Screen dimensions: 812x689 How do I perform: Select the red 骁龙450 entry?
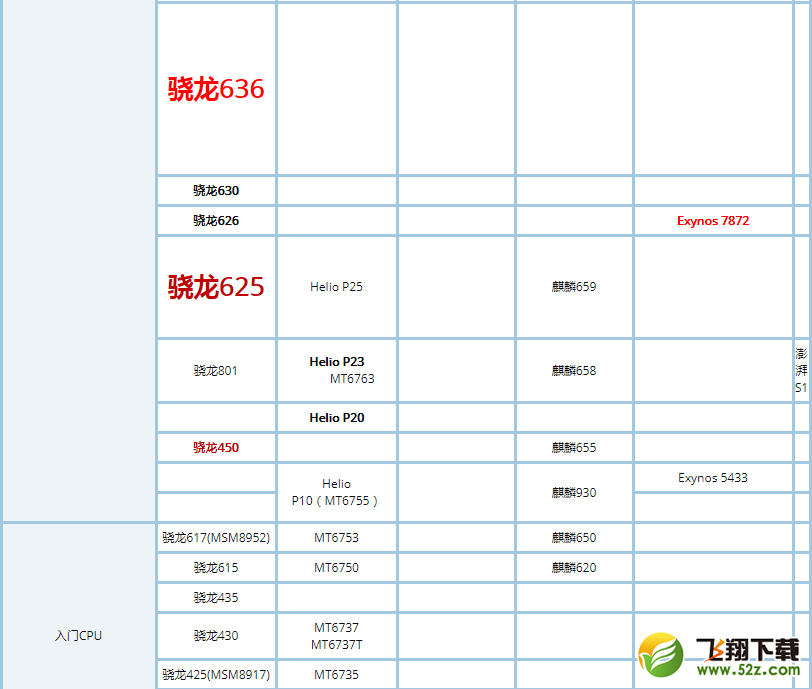(213, 447)
